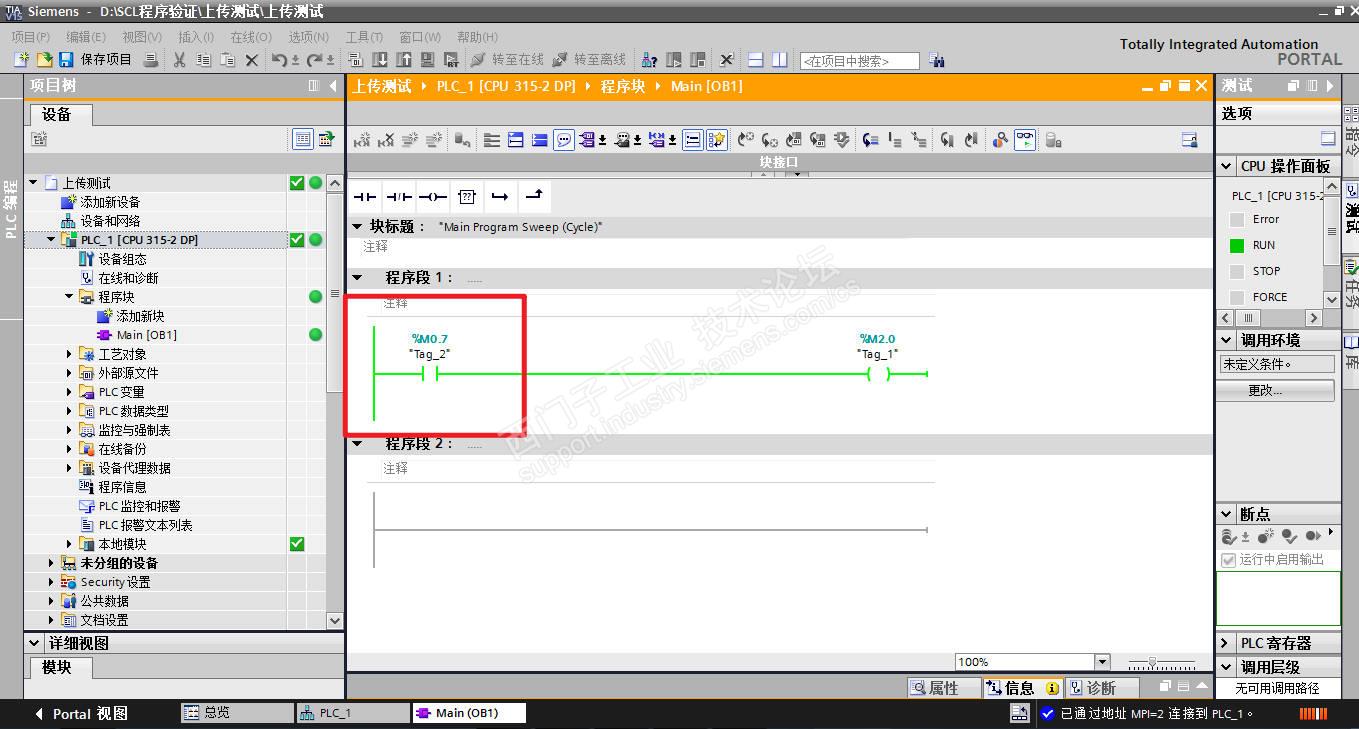Open the 属性 tab
Screen dimensions: 1359x729
click(x=943, y=688)
